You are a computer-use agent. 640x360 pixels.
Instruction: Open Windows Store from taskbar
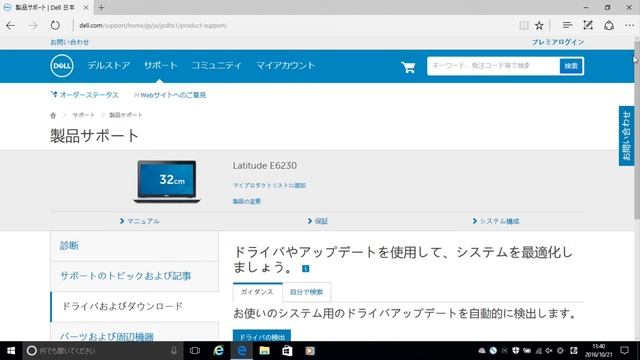287,351
